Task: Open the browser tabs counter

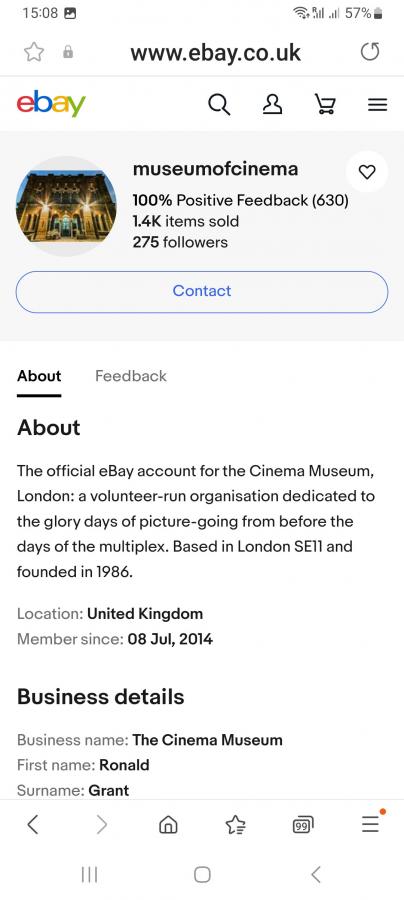Action: [x=302, y=825]
